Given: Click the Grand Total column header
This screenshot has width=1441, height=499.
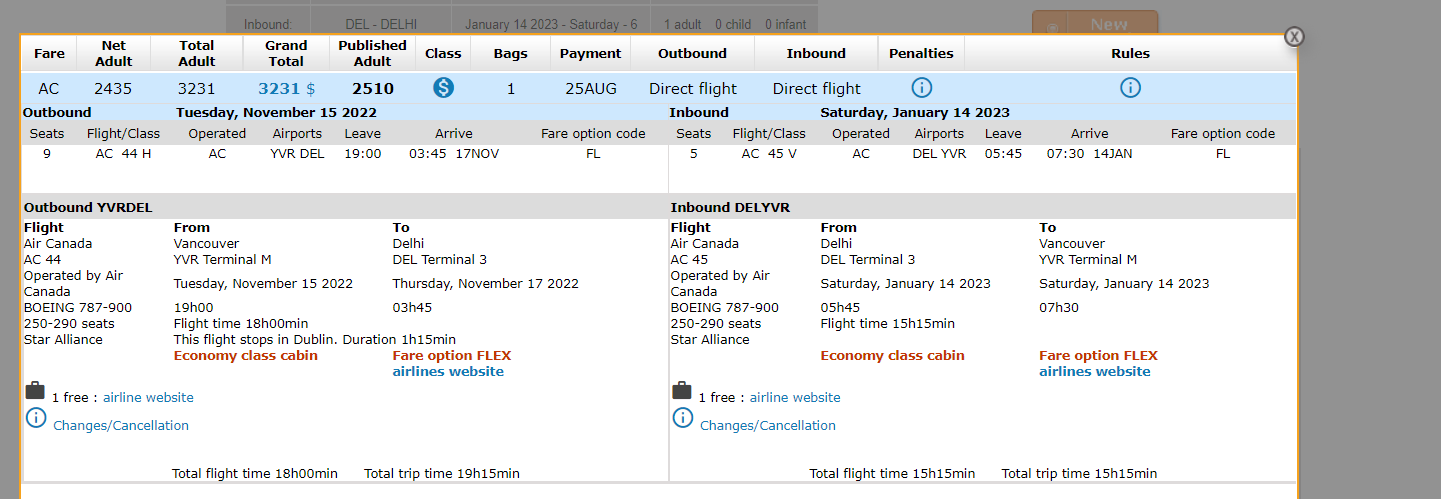Looking at the screenshot, I should coord(286,53).
